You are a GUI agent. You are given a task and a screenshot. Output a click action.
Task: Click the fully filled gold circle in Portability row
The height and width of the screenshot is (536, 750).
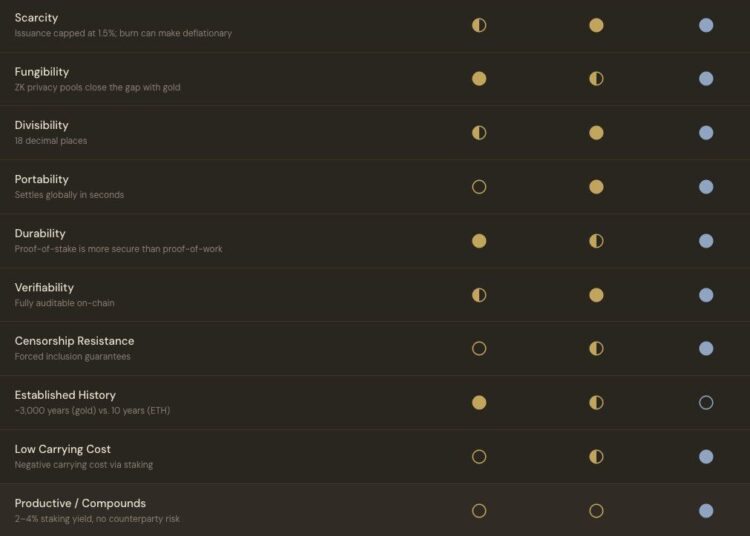click(x=596, y=187)
